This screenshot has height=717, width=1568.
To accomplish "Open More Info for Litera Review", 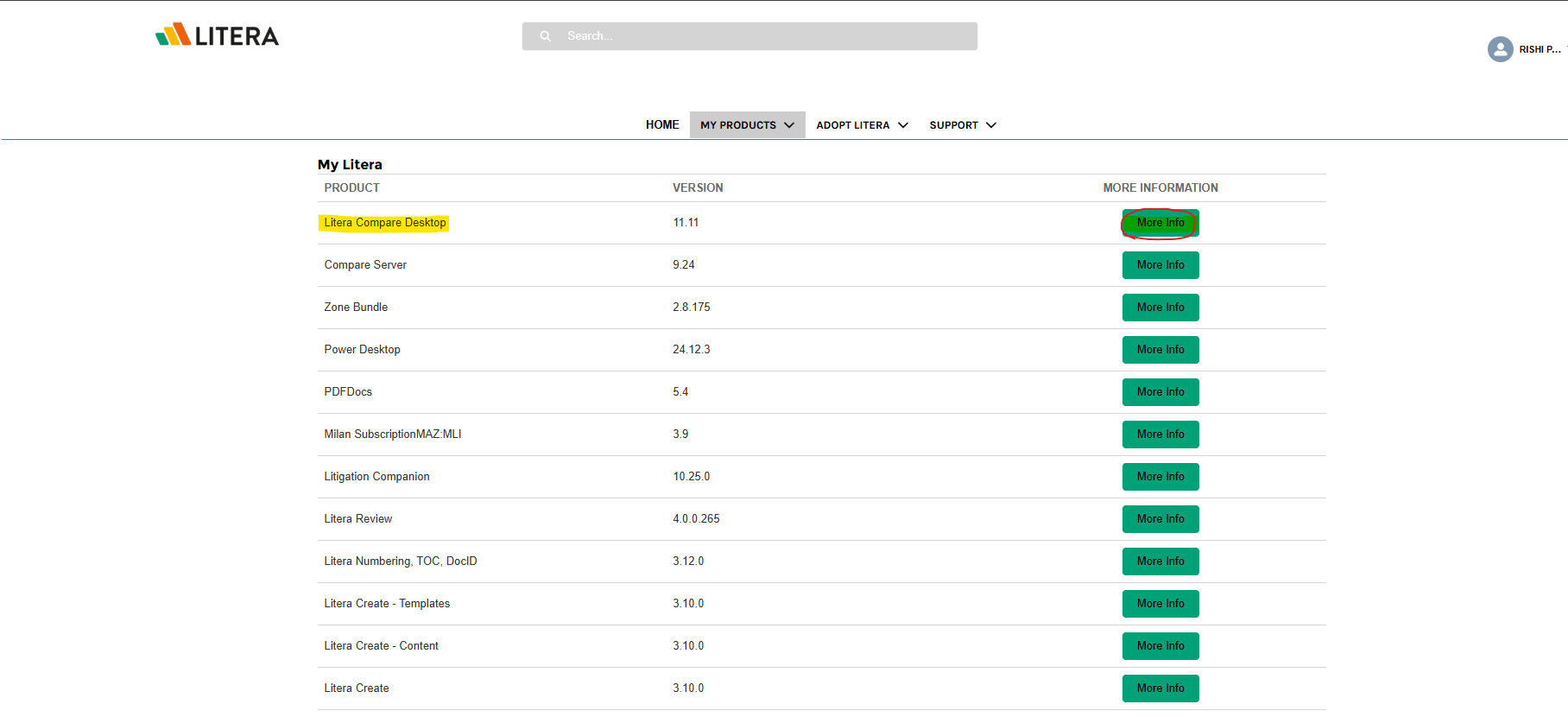I will pos(1160,519).
